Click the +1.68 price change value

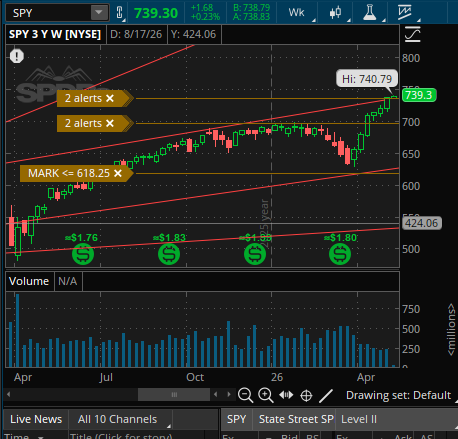click(202, 7)
